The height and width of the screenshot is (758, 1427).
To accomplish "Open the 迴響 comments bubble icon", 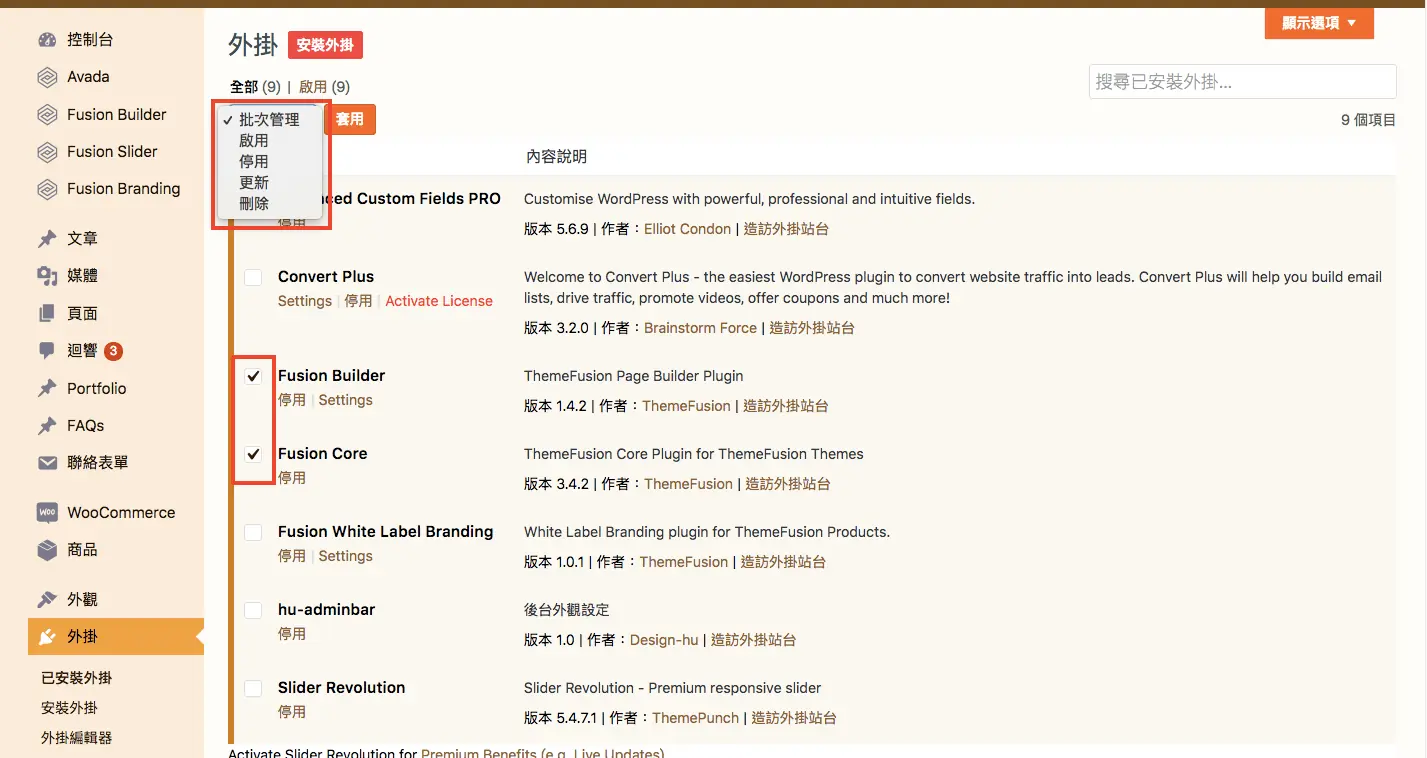I will [47, 351].
